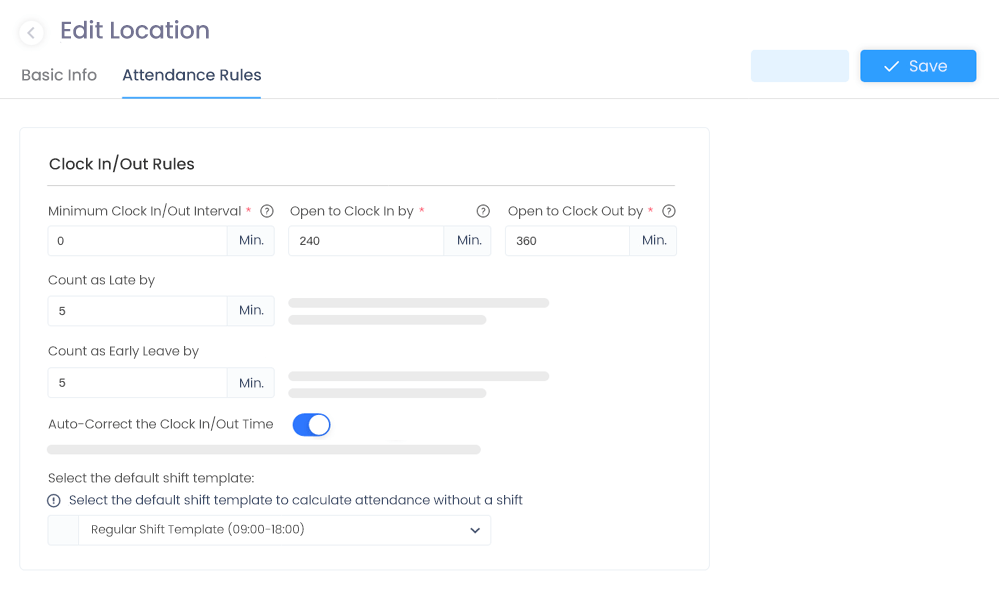
Task: Open the default shift template combo box
Action: [x=270, y=530]
